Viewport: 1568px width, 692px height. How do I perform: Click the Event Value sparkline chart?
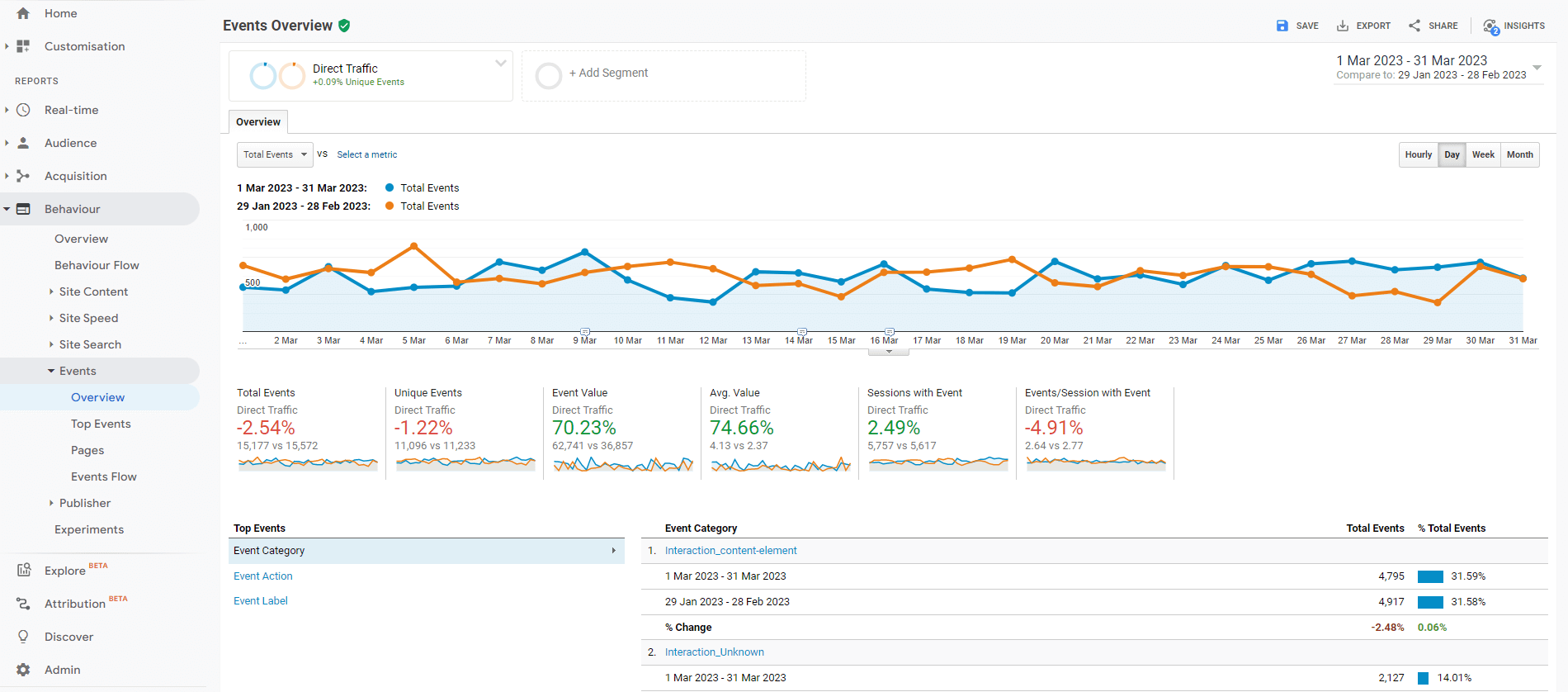coord(623,464)
